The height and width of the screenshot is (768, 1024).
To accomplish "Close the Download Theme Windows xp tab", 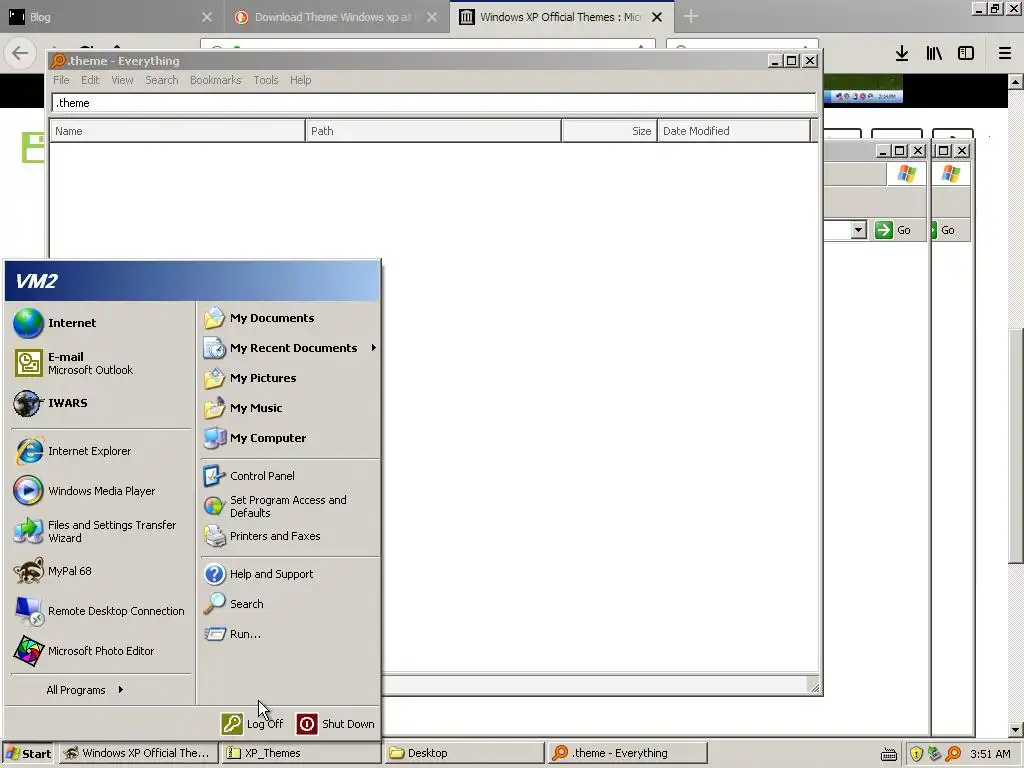I will [432, 17].
